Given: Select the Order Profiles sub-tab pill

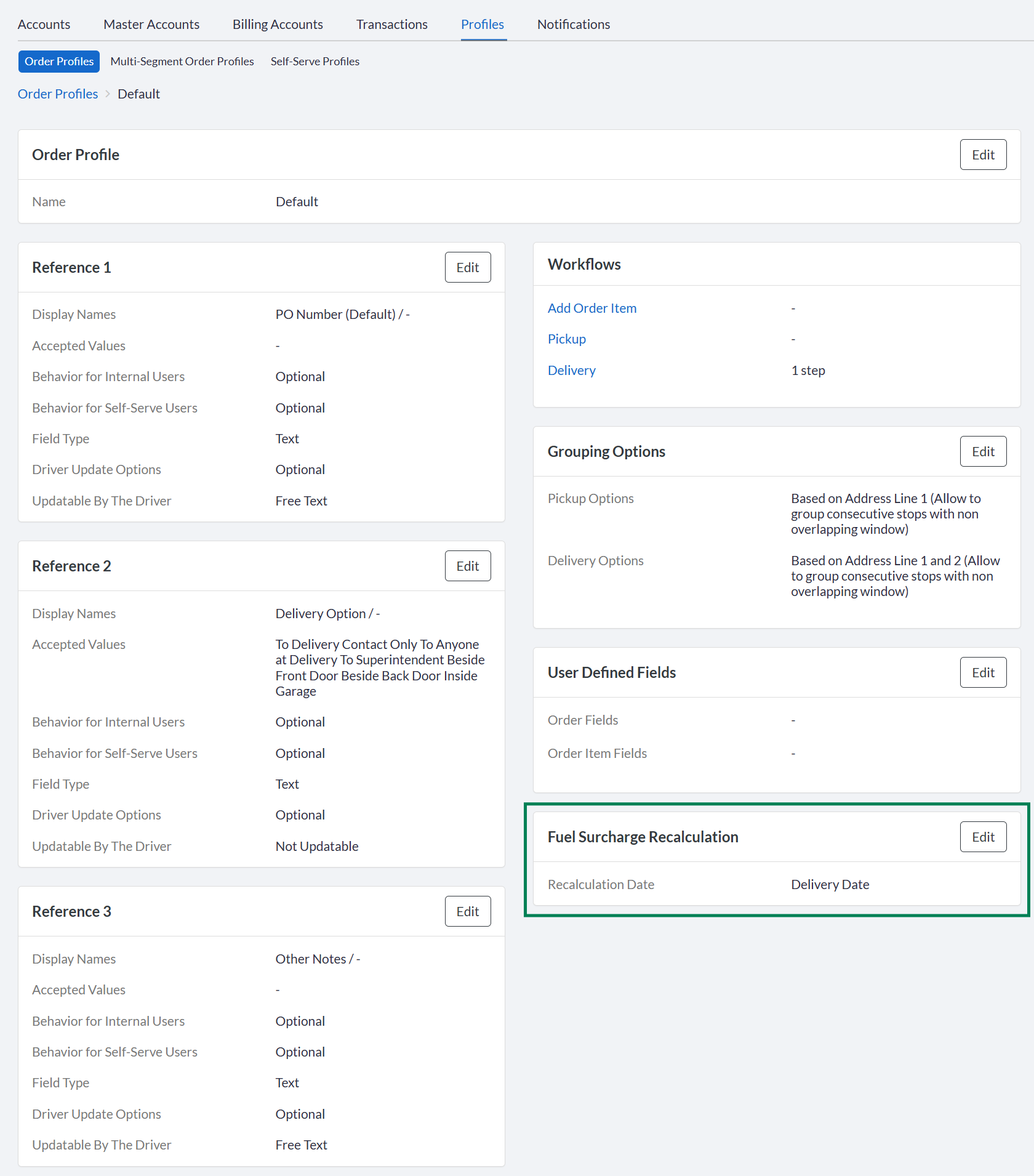Looking at the screenshot, I should (59, 62).
